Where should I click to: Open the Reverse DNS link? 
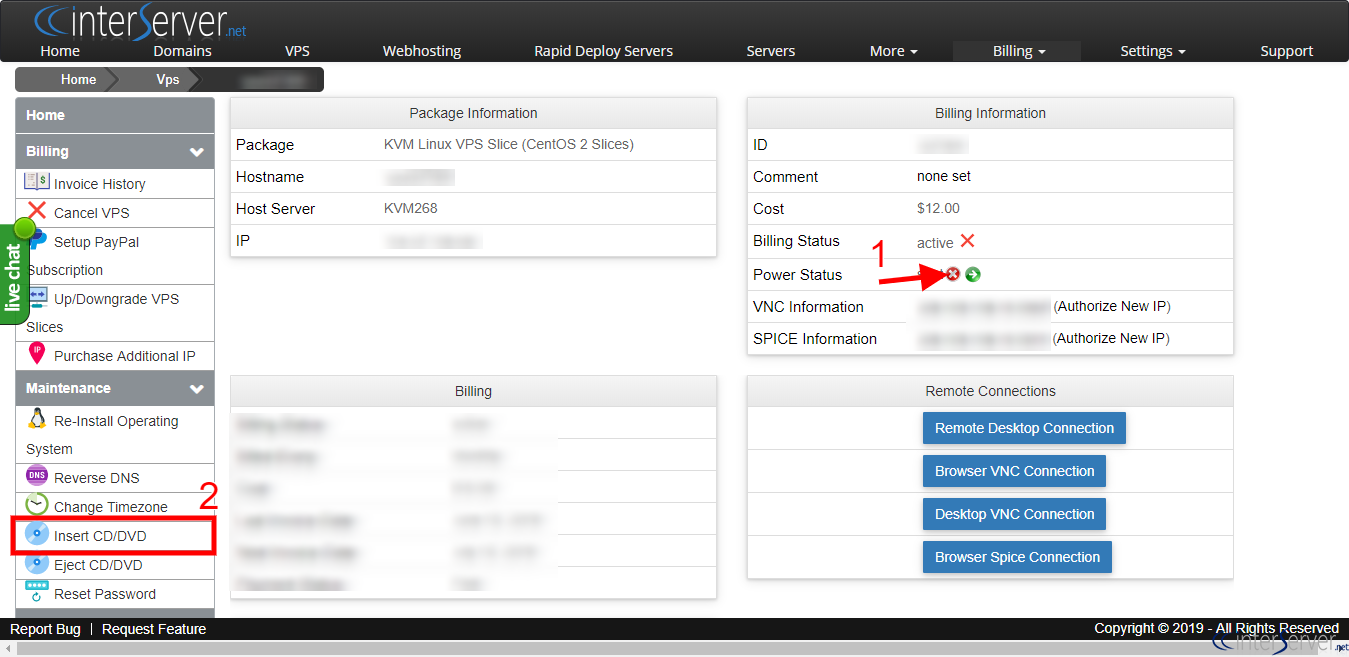97,478
